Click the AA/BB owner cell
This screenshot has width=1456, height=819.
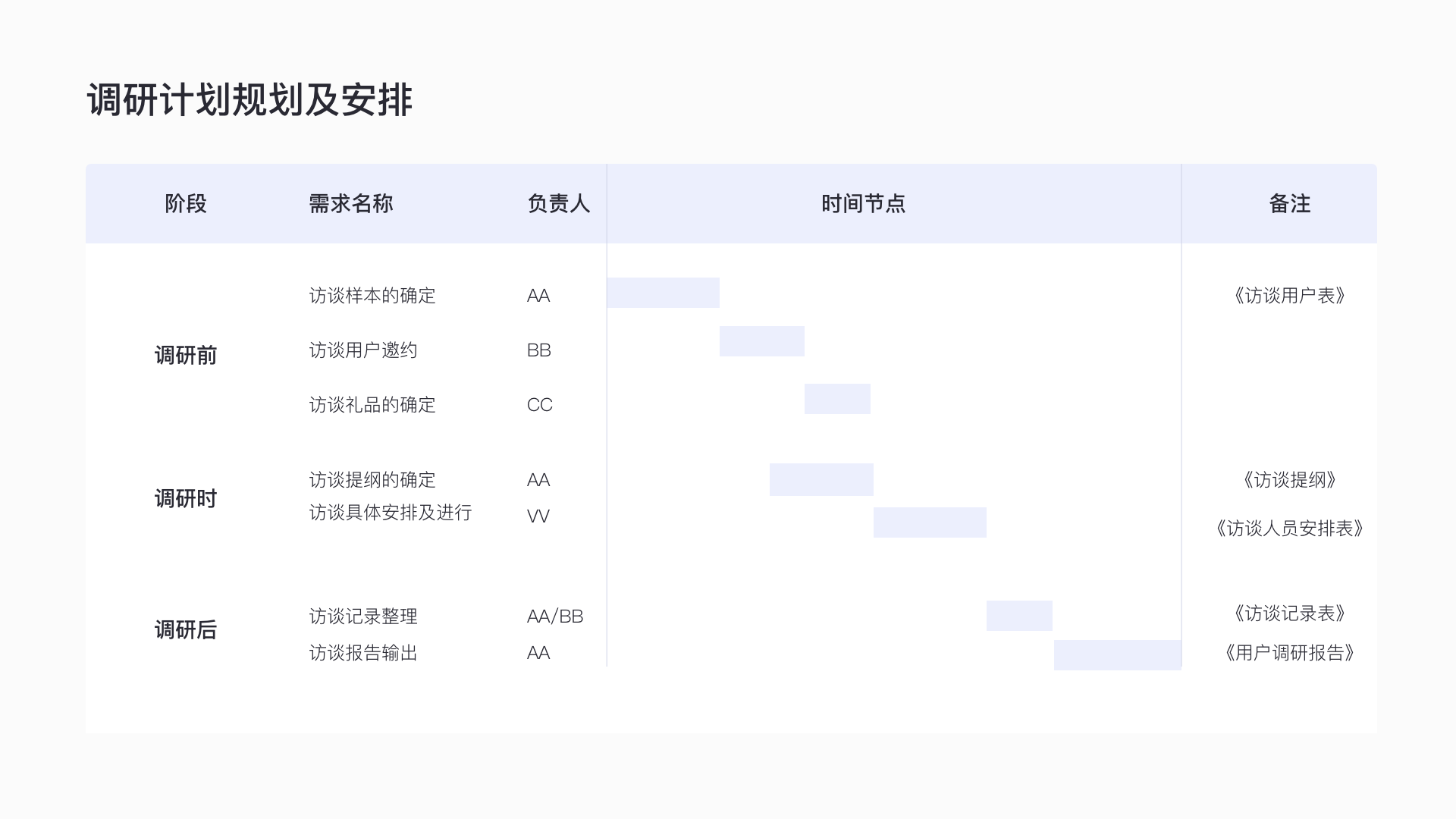click(x=555, y=617)
